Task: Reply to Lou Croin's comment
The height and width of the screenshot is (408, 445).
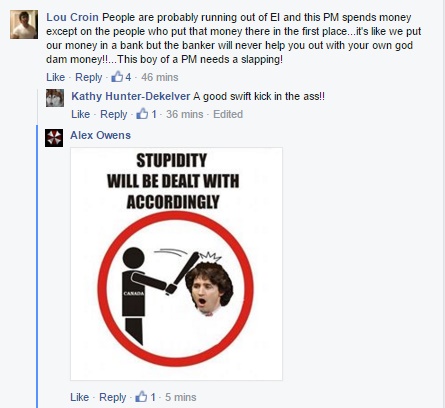Action: pos(89,77)
